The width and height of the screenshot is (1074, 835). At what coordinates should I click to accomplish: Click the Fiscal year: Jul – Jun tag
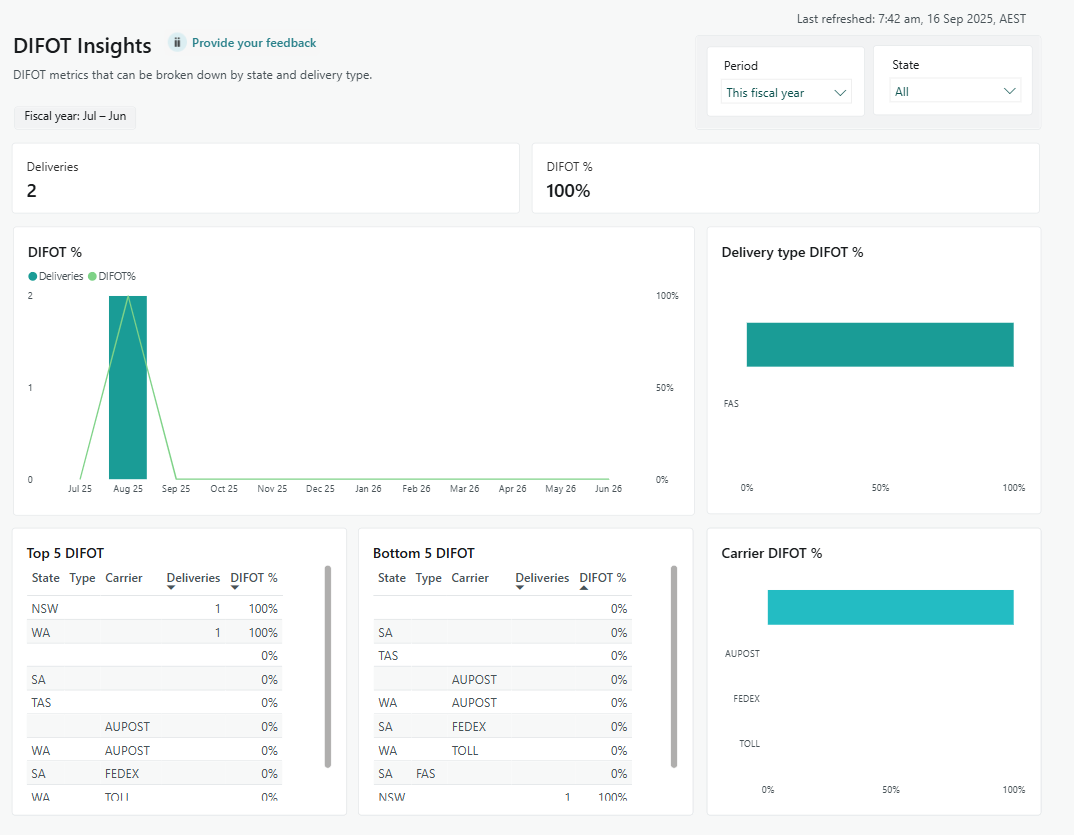[x=75, y=116]
